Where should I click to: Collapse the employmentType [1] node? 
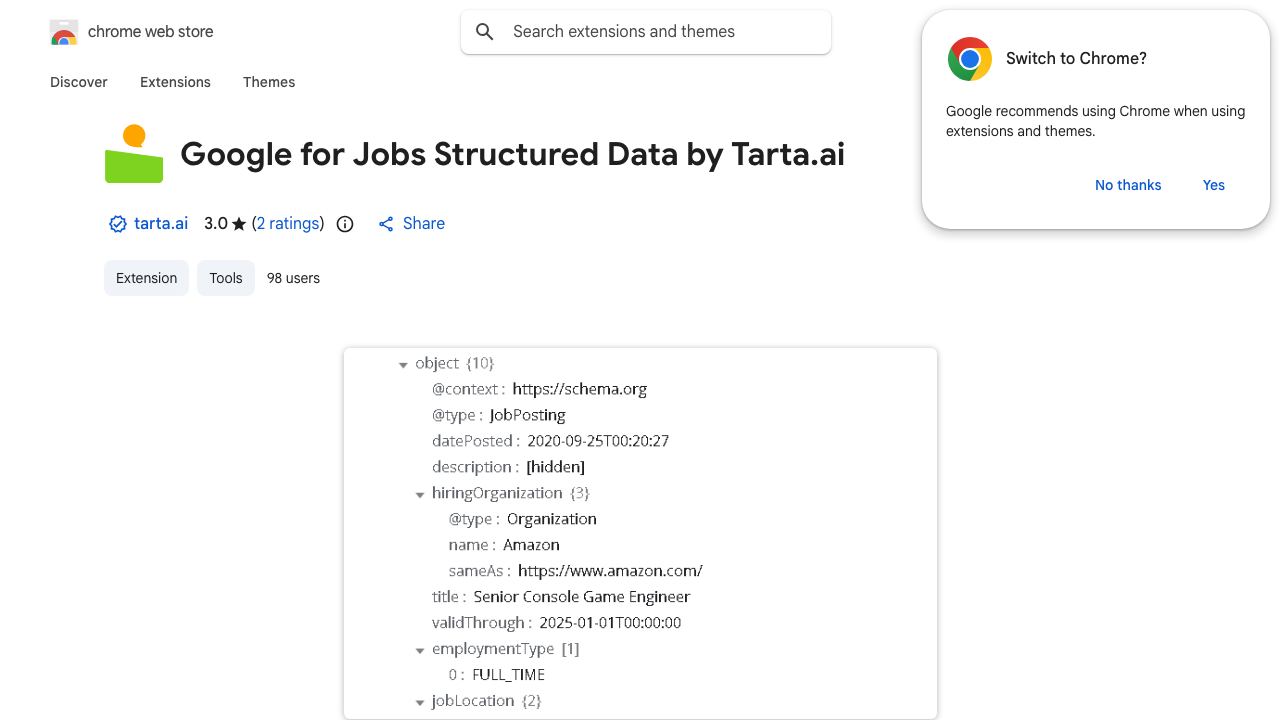(x=420, y=651)
